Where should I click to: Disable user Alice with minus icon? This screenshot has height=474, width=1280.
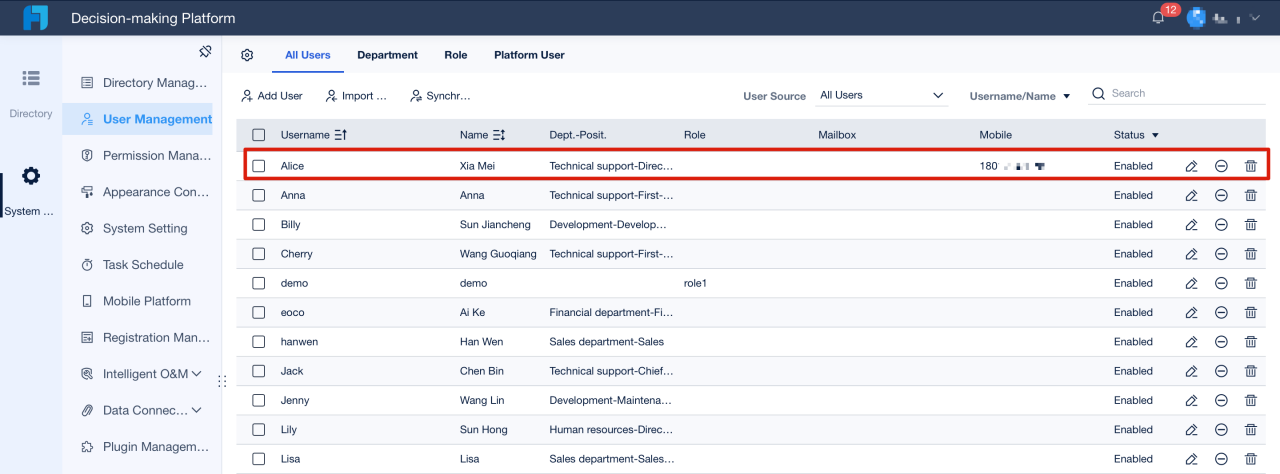click(x=1221, y=166)
